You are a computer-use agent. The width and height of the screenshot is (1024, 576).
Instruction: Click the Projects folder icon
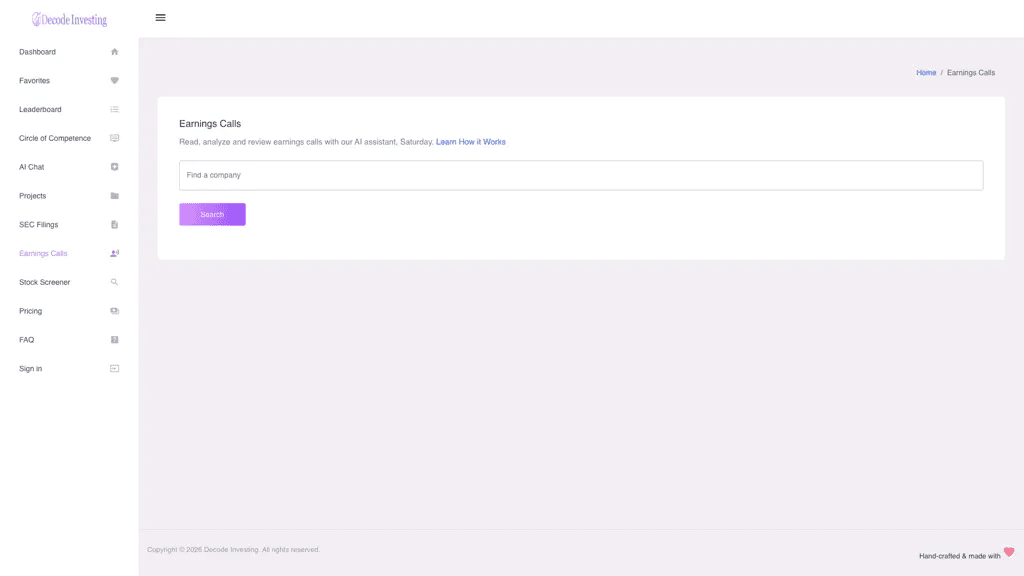pyautogui.click(x=114, y=195)
